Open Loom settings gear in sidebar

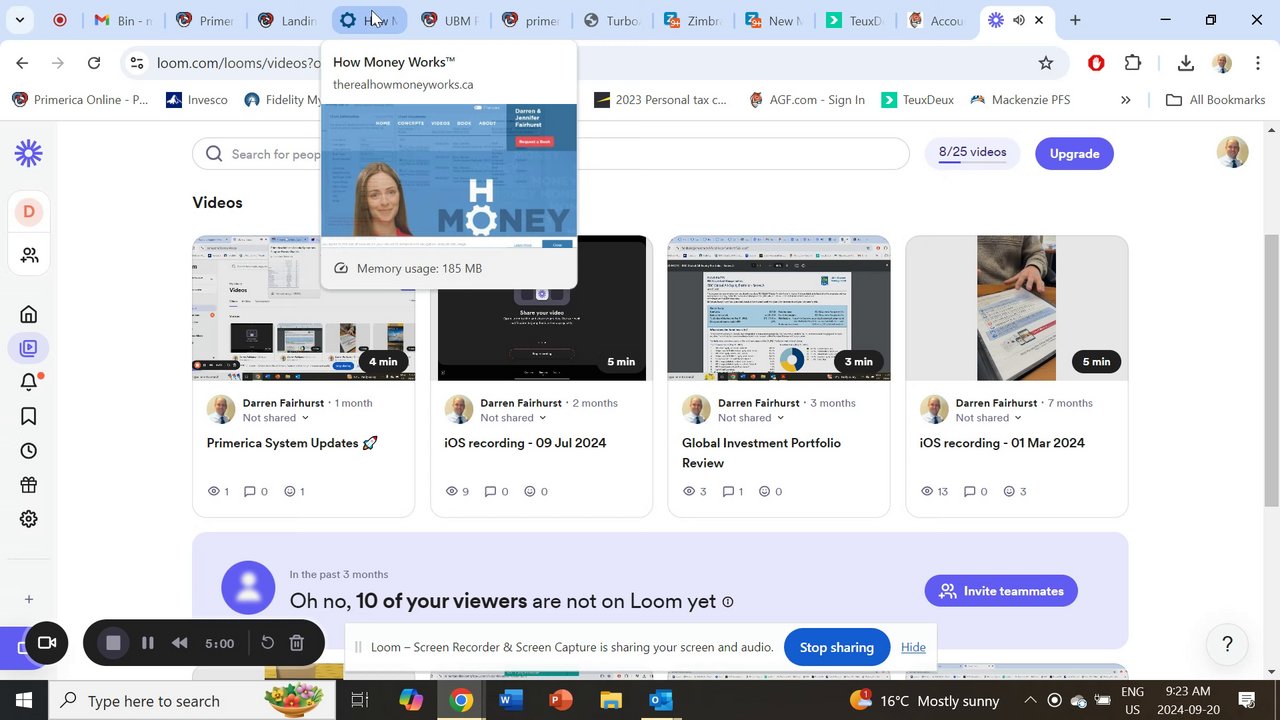pos(29,519)
